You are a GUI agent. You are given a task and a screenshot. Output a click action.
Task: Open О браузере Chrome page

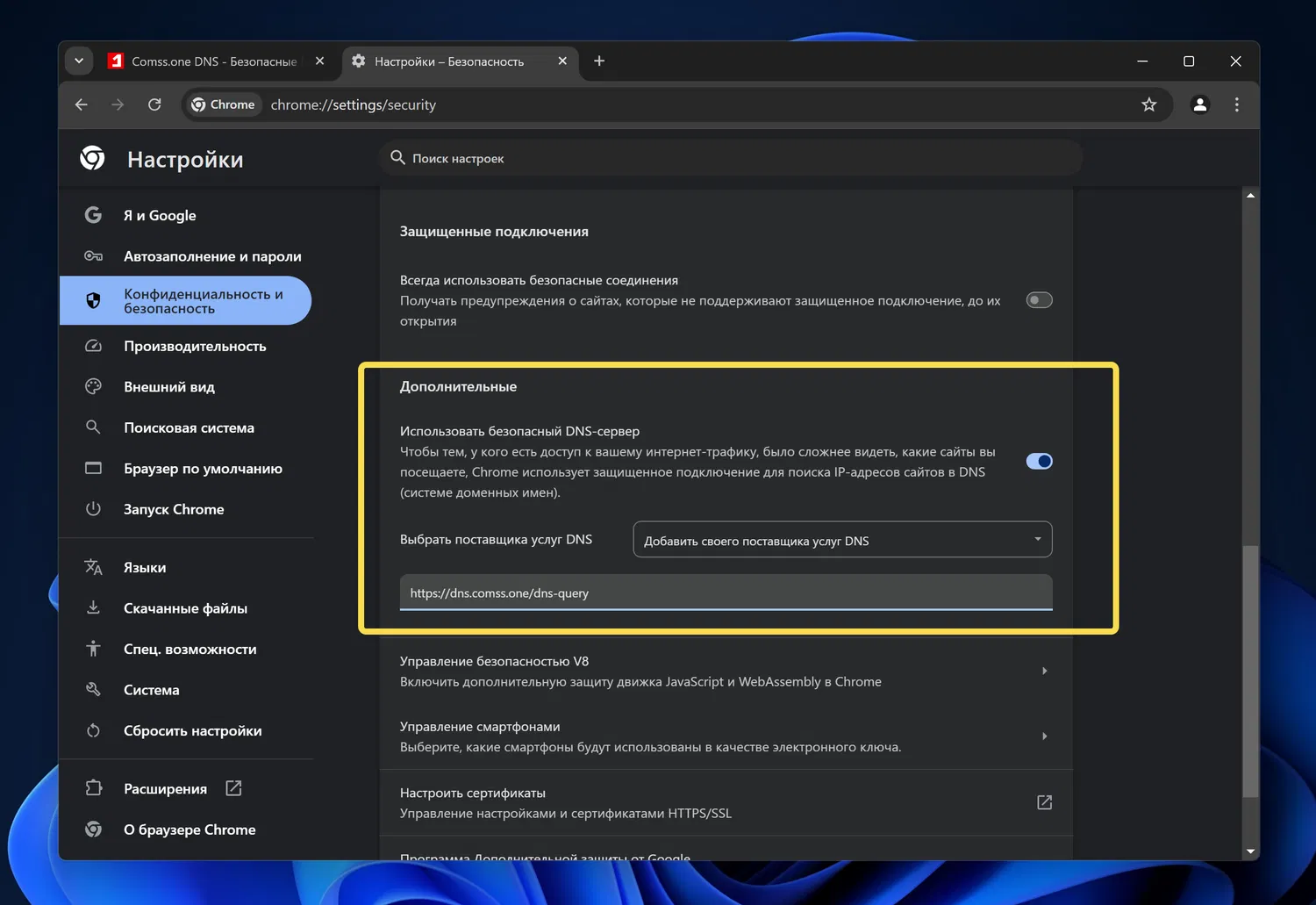click(190, 830)
